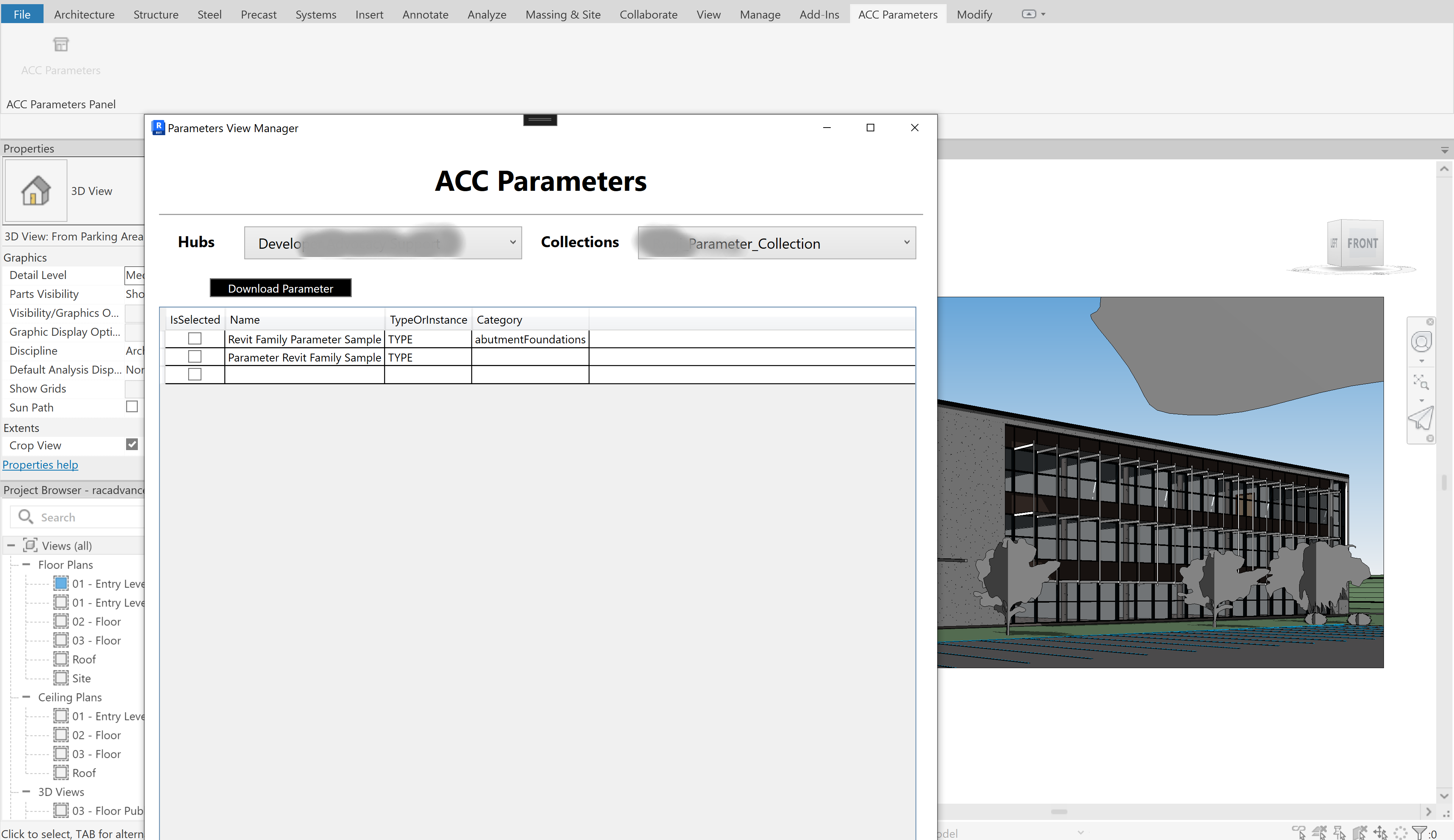Image resolution: width=1454 pixels, height=840 pixels.
Task: Click the Sun Path toggle icon
Action: coord(131,407)
